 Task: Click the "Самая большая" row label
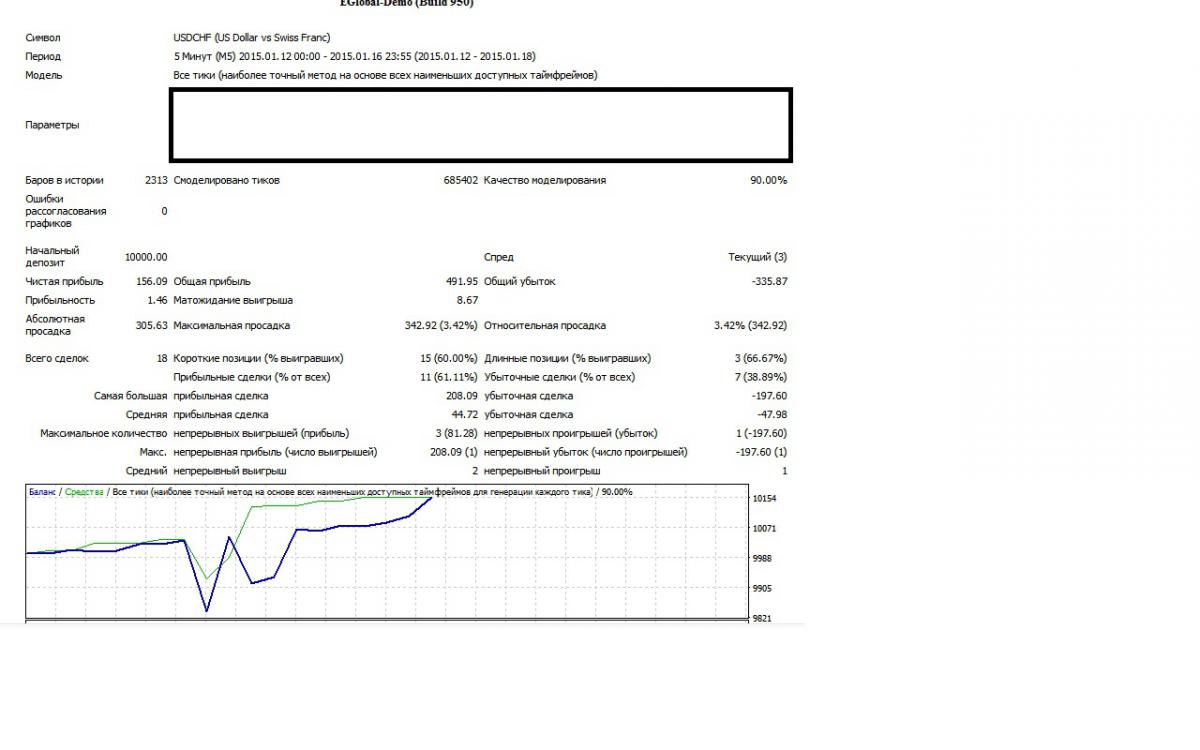coord(131,396)
